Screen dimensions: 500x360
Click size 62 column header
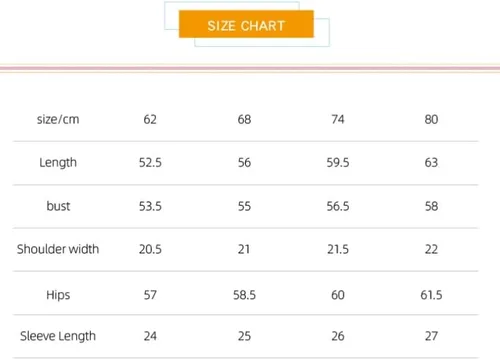150,119
